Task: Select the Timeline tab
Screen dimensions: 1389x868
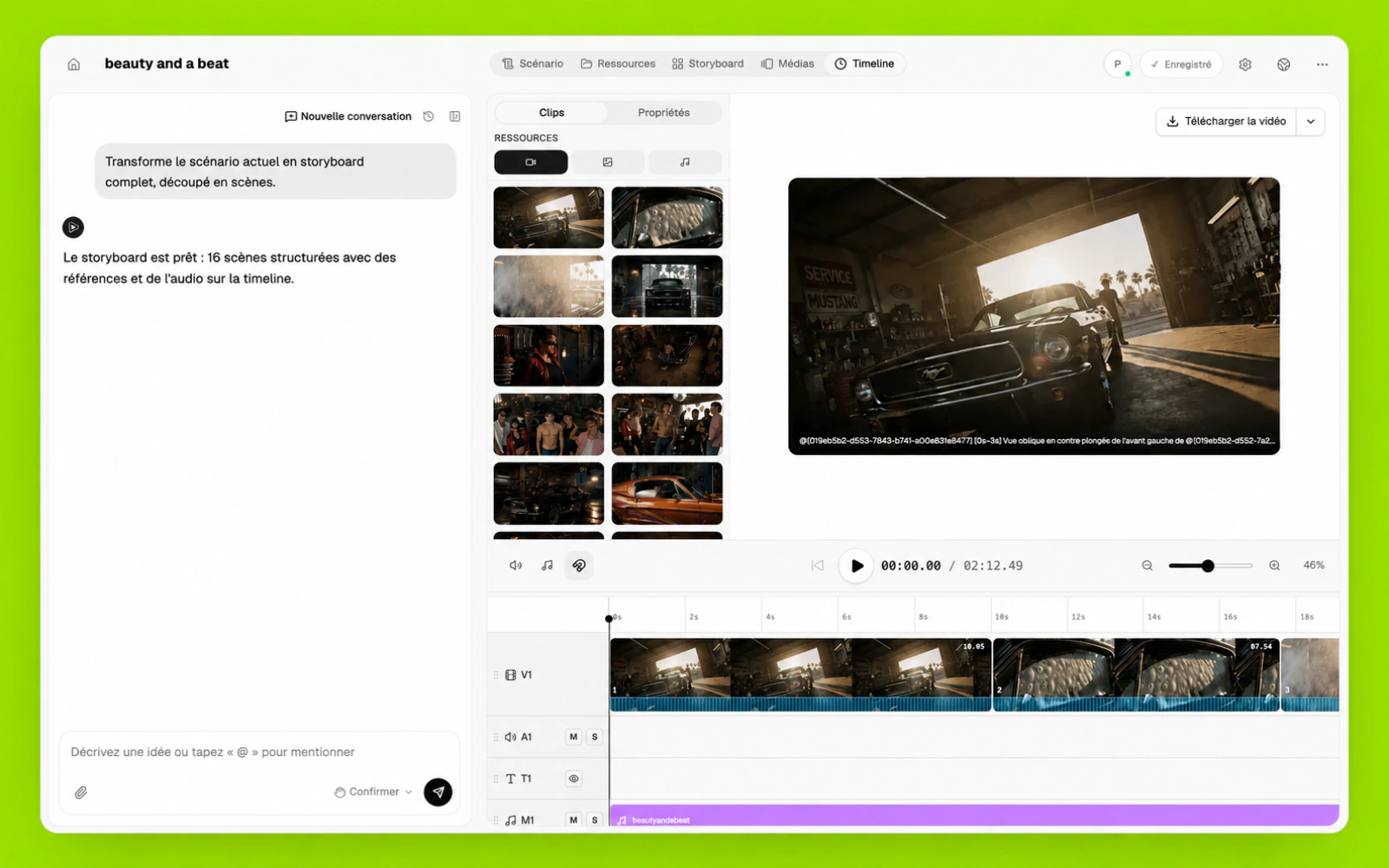Action: coord(865,63)
